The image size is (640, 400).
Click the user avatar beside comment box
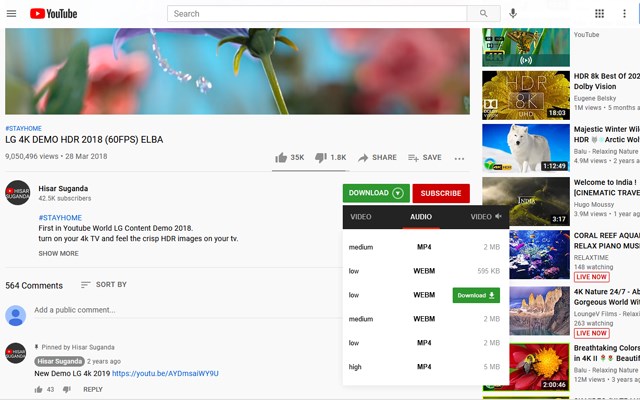16,315
